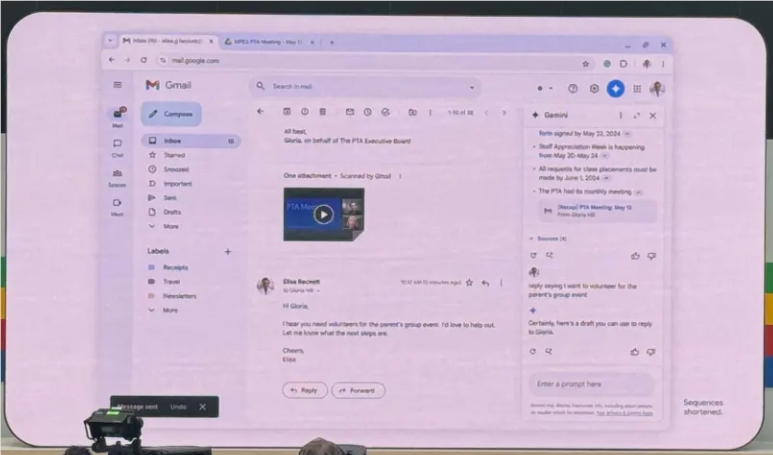Open the Gemini side panel star icon
Screen dimensions: 773x455
(616, 88)
